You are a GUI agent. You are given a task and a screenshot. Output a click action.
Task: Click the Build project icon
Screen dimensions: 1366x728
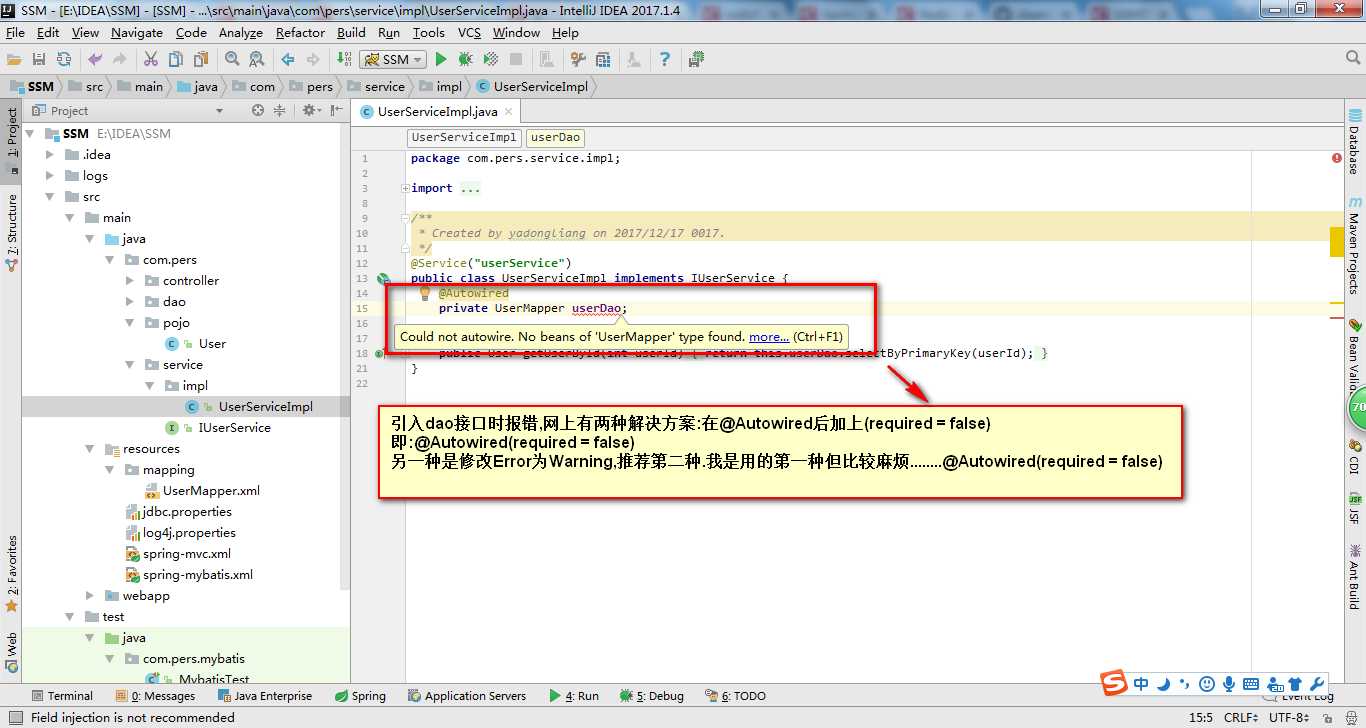[x=344, y=60]
